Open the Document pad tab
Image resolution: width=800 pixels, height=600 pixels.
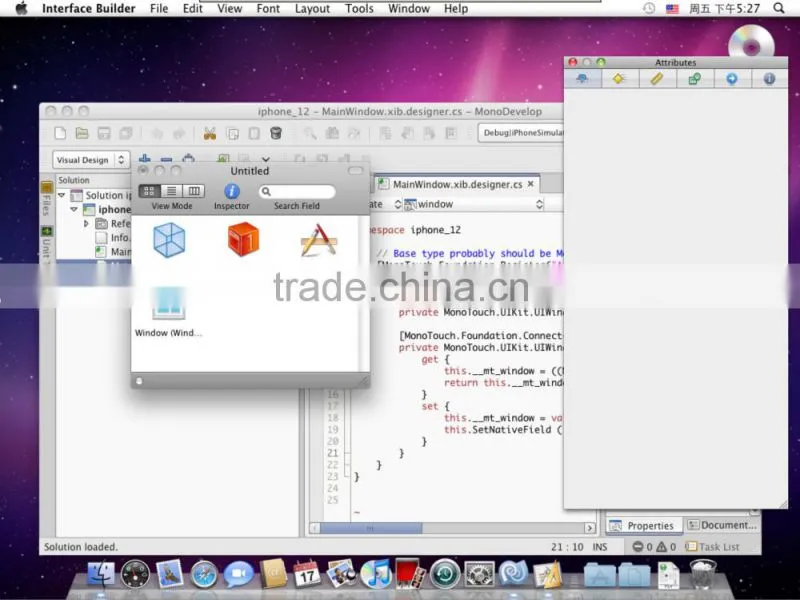tap(721, 525)
